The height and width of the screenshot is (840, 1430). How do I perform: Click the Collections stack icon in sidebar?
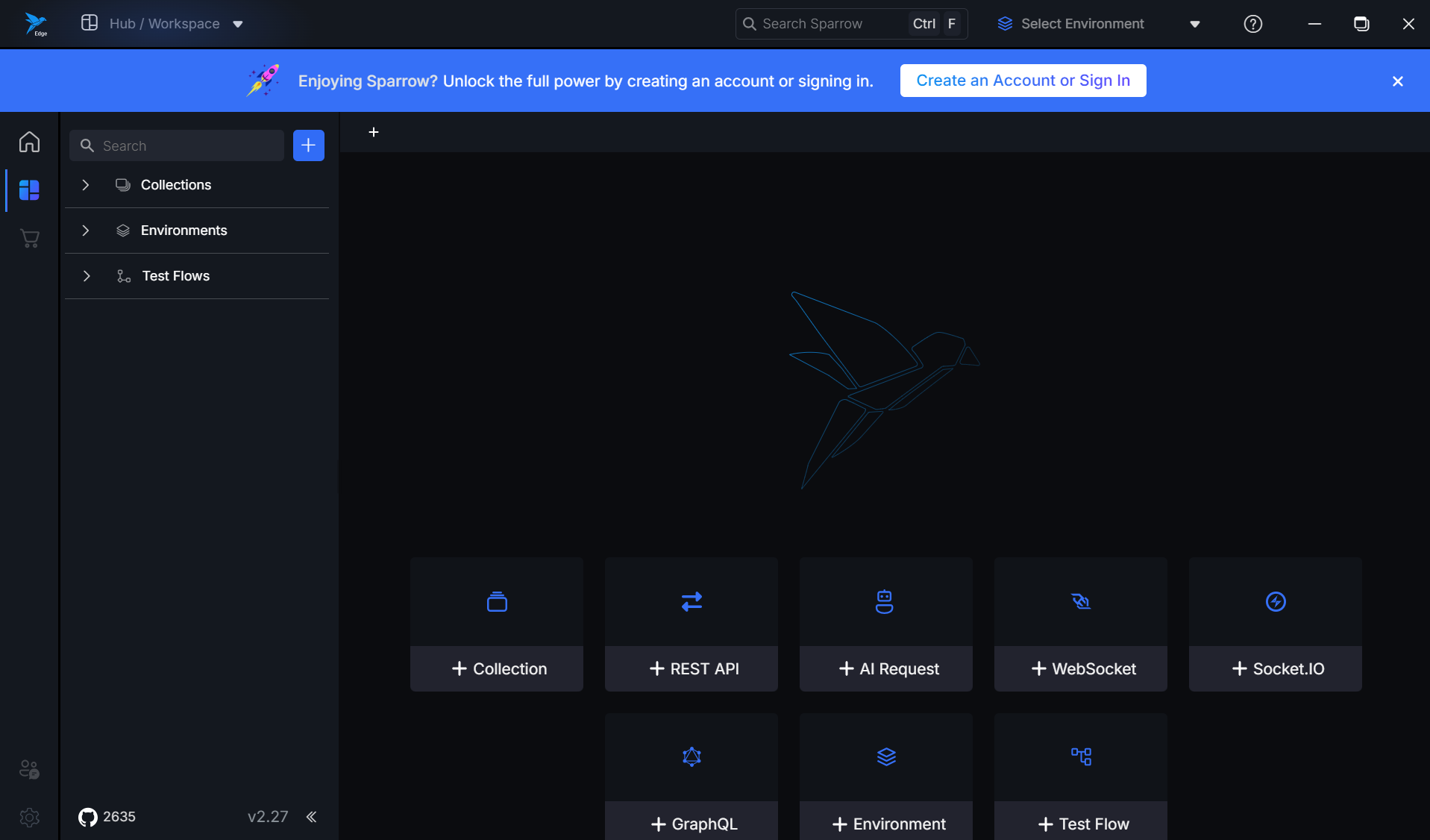pyautogui.click(x=123, y=185)
